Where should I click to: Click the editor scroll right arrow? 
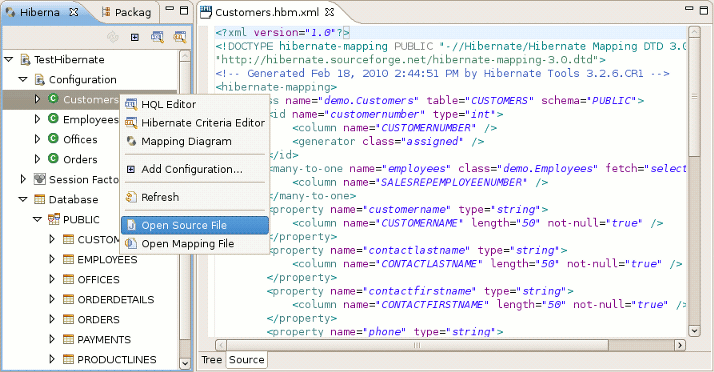coord(680,345)
